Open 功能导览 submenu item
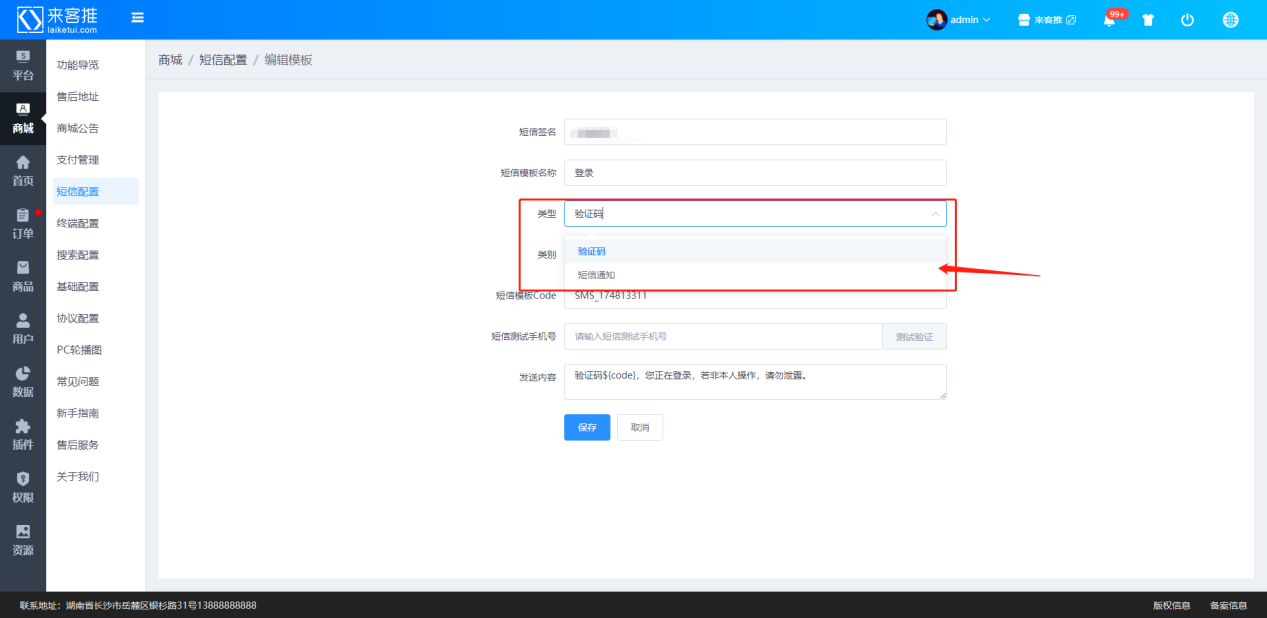This screenshot has height=618, width=1267. pos(78,65)
